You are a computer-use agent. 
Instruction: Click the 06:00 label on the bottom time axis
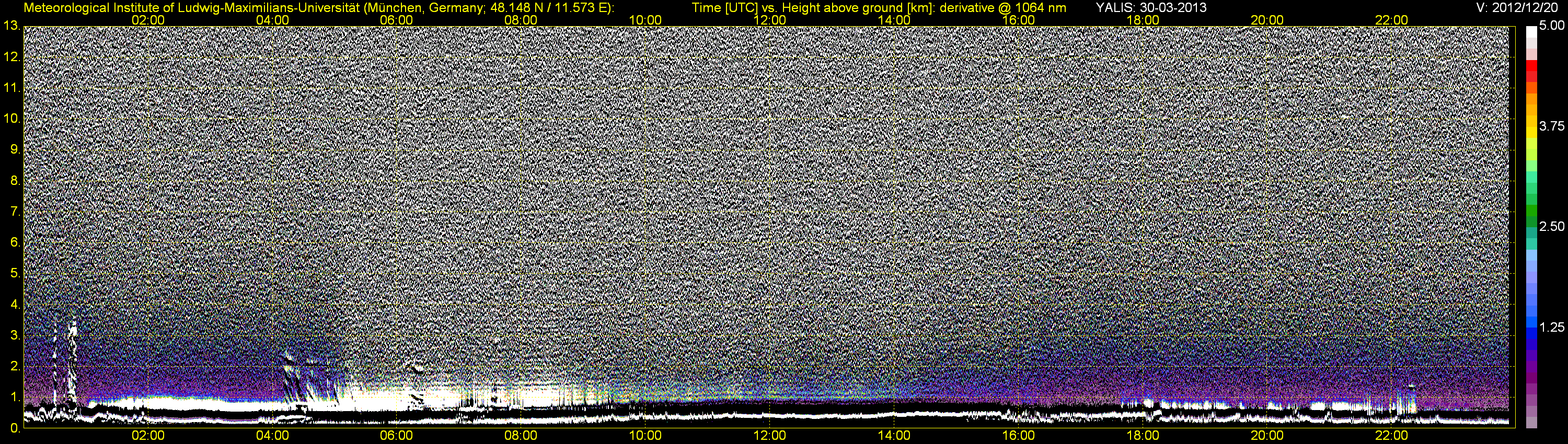pyautogui.click(x=396, y=436)
